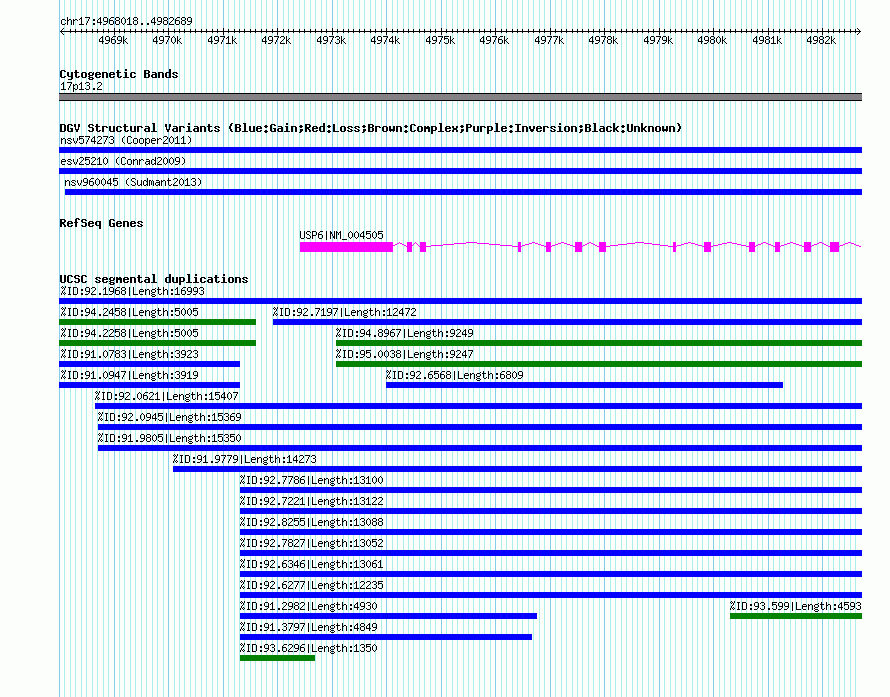Click the %ID:91.9779|Length:14273 label
The width and height of the screenshot is (890, 697).
[245, 459]
